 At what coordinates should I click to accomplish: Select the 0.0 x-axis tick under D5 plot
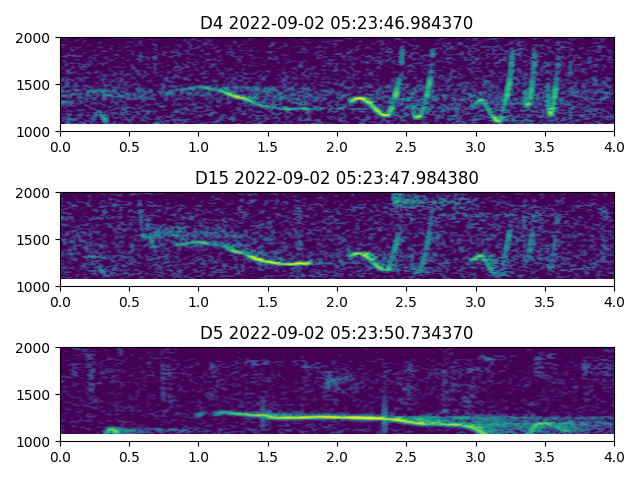(x=60, y=456)
